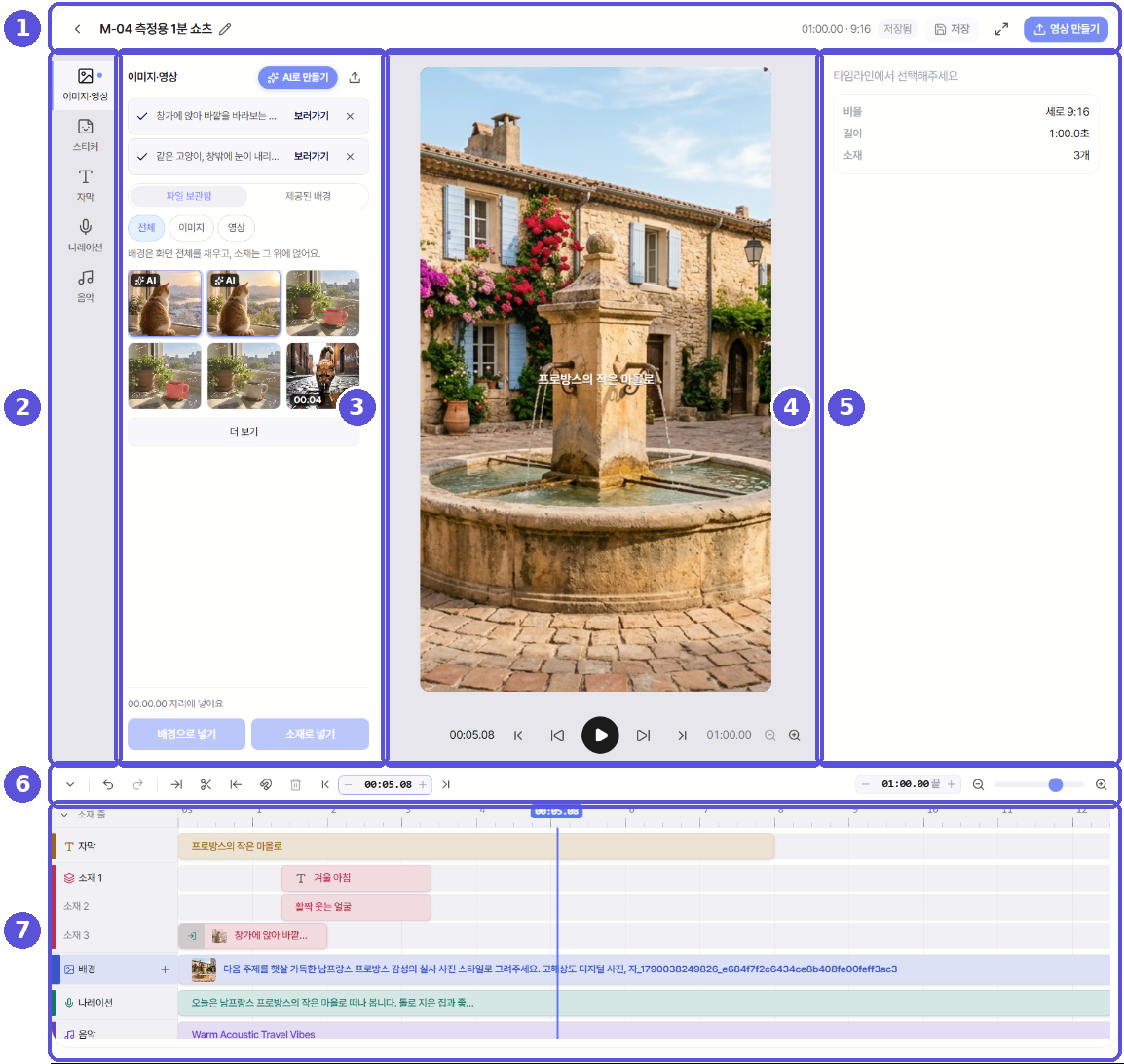Toggle fullscreen with the expand arrows icon
Viewport: 1124px width, 1064px height.
tap(1001, 29)
